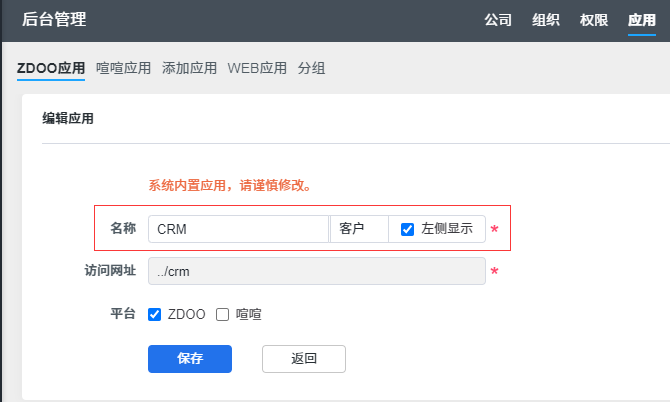Open the 公司 menu in top navigation
670x402 pixels.
click(498, 20)
